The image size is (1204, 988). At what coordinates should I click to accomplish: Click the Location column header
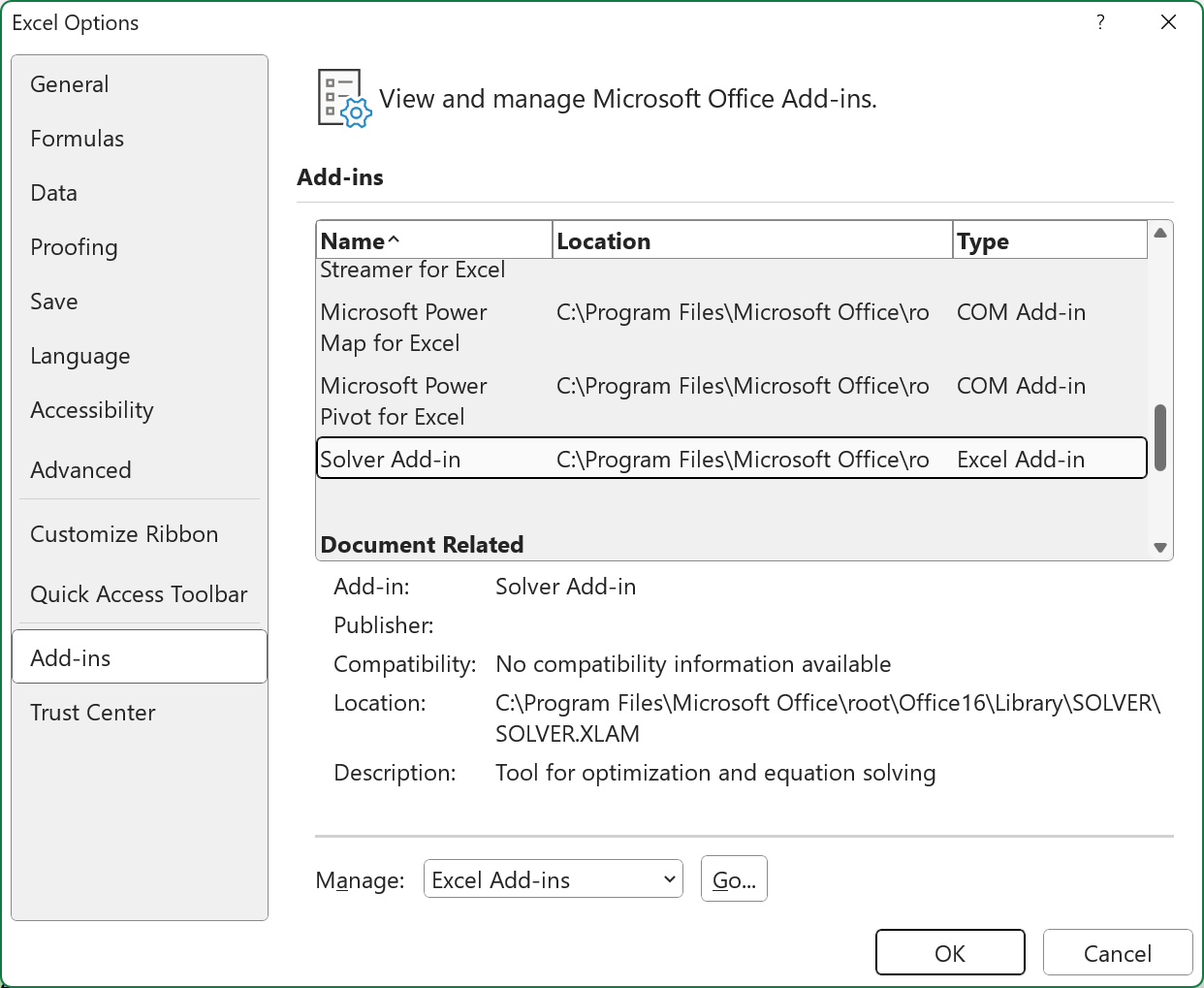(752, 240)
